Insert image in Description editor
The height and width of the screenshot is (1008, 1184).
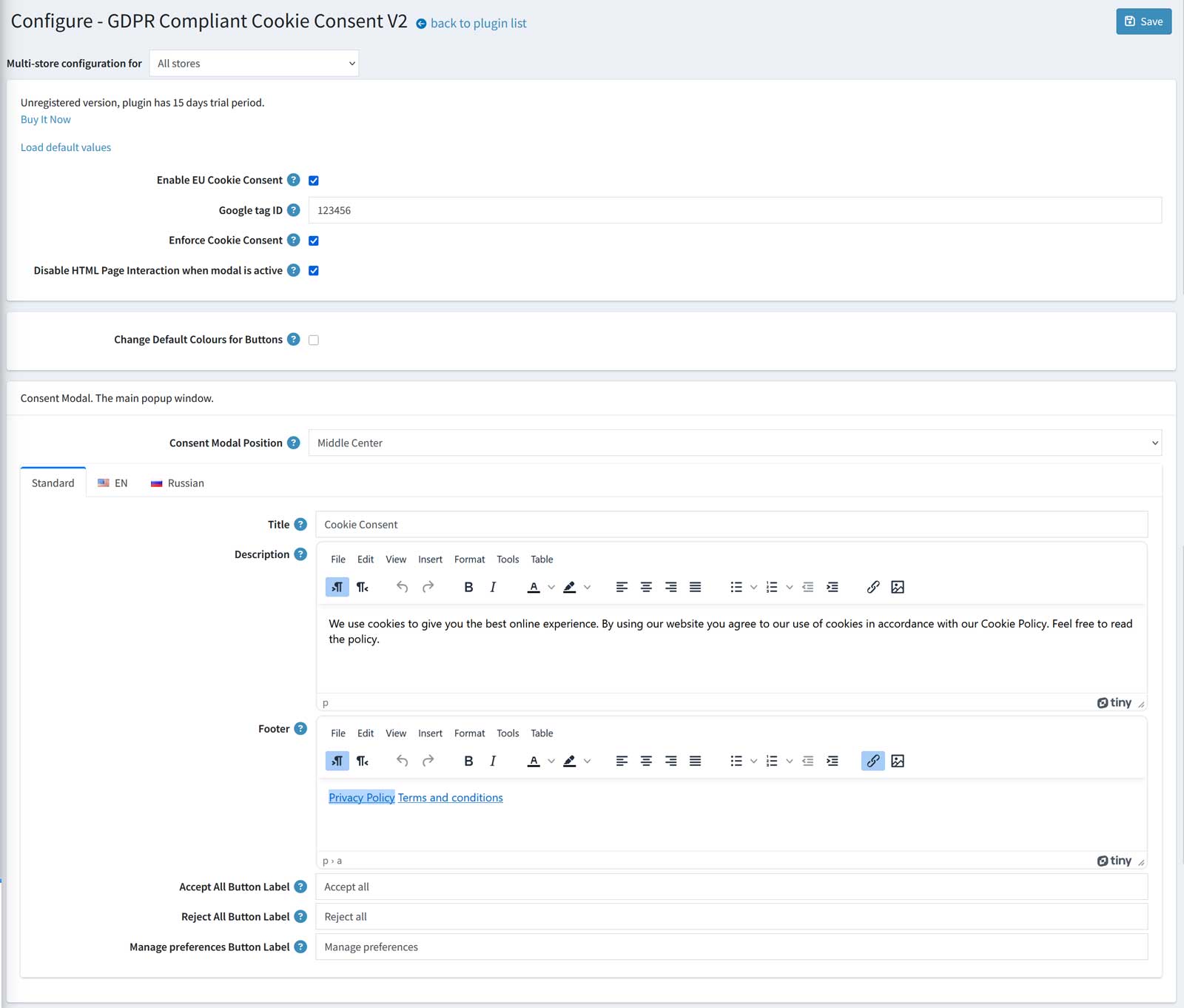pos(898,587)
